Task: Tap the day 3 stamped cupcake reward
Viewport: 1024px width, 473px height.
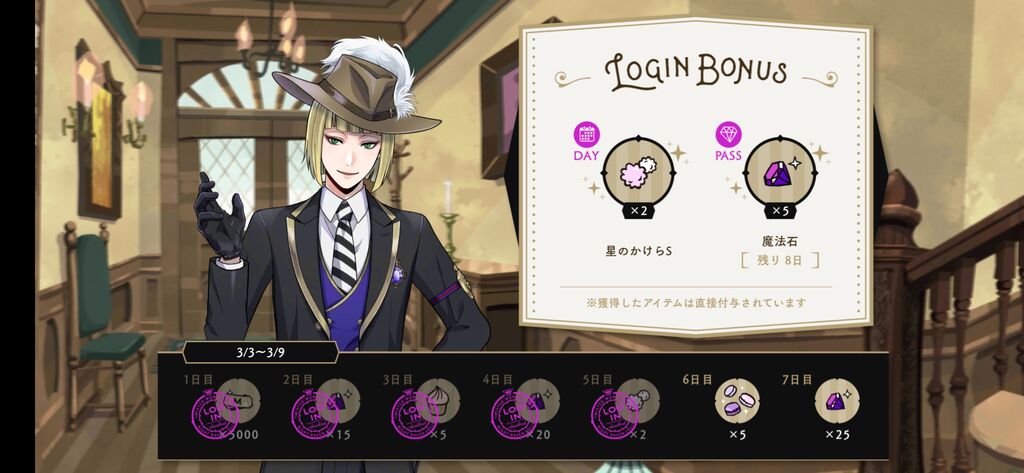Action: point(425,408)
